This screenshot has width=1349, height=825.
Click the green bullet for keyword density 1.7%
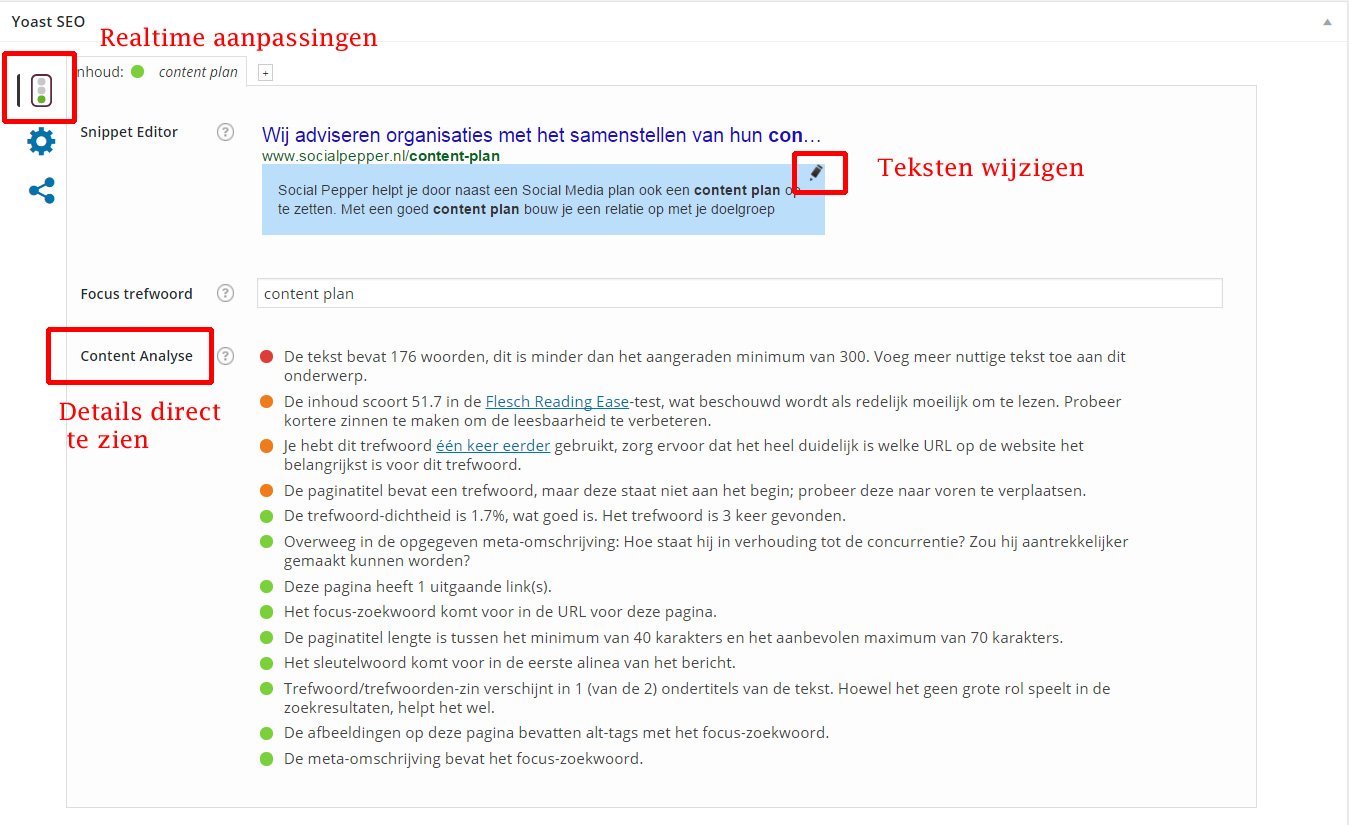point(266,516)
